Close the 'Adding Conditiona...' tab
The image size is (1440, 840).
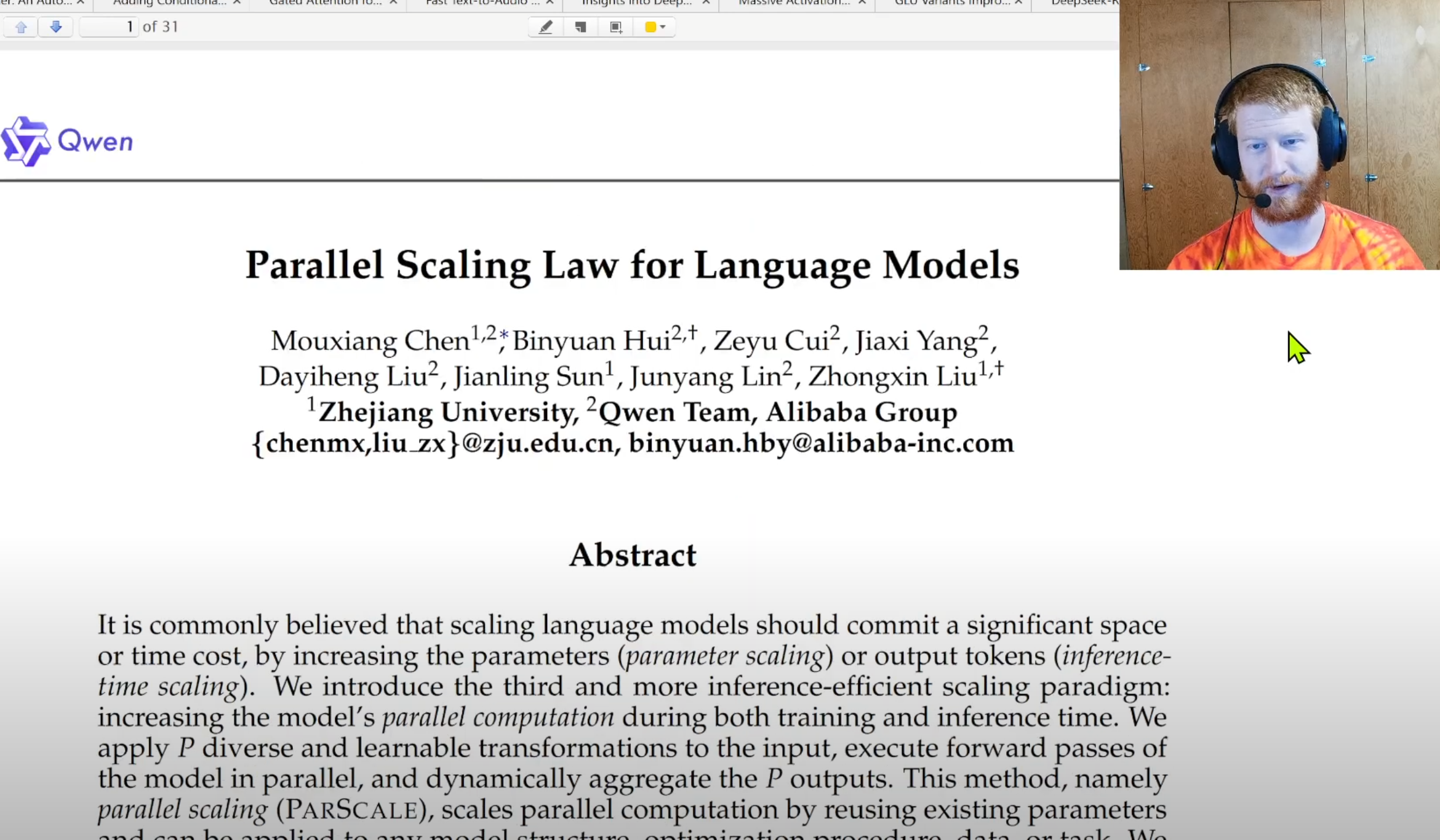point(237,3)
